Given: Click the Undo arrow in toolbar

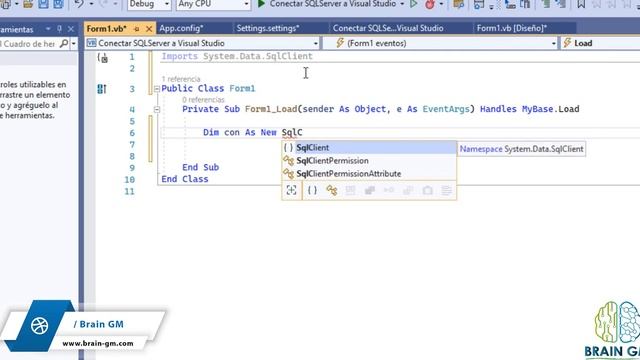Looking at the screenshot, I should click(x=79, y=4).
